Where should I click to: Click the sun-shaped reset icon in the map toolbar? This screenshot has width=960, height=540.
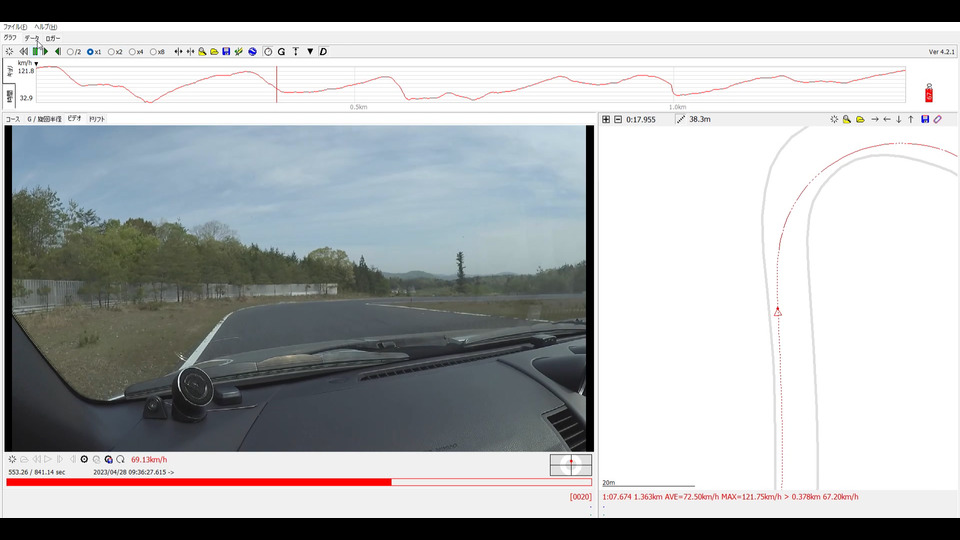[834, 119]
